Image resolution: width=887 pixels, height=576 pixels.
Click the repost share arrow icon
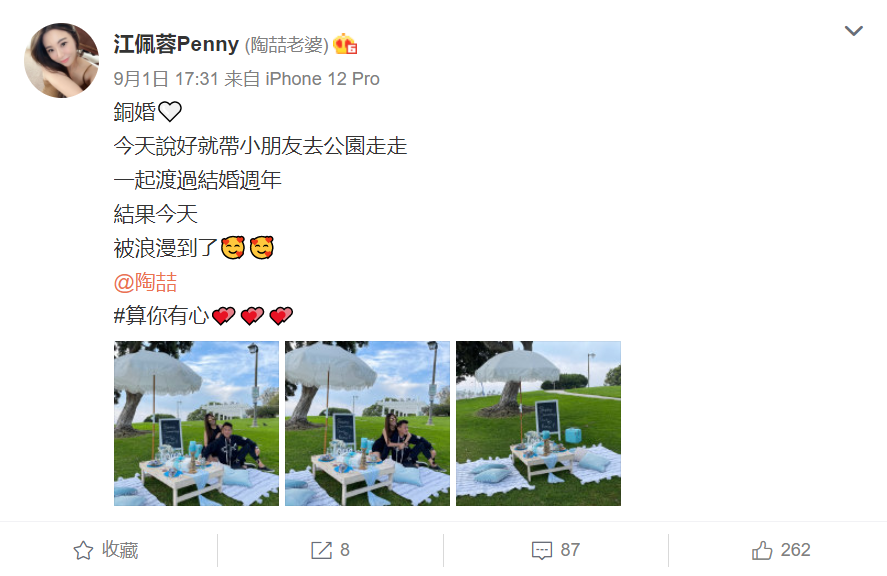pos(321,550)
